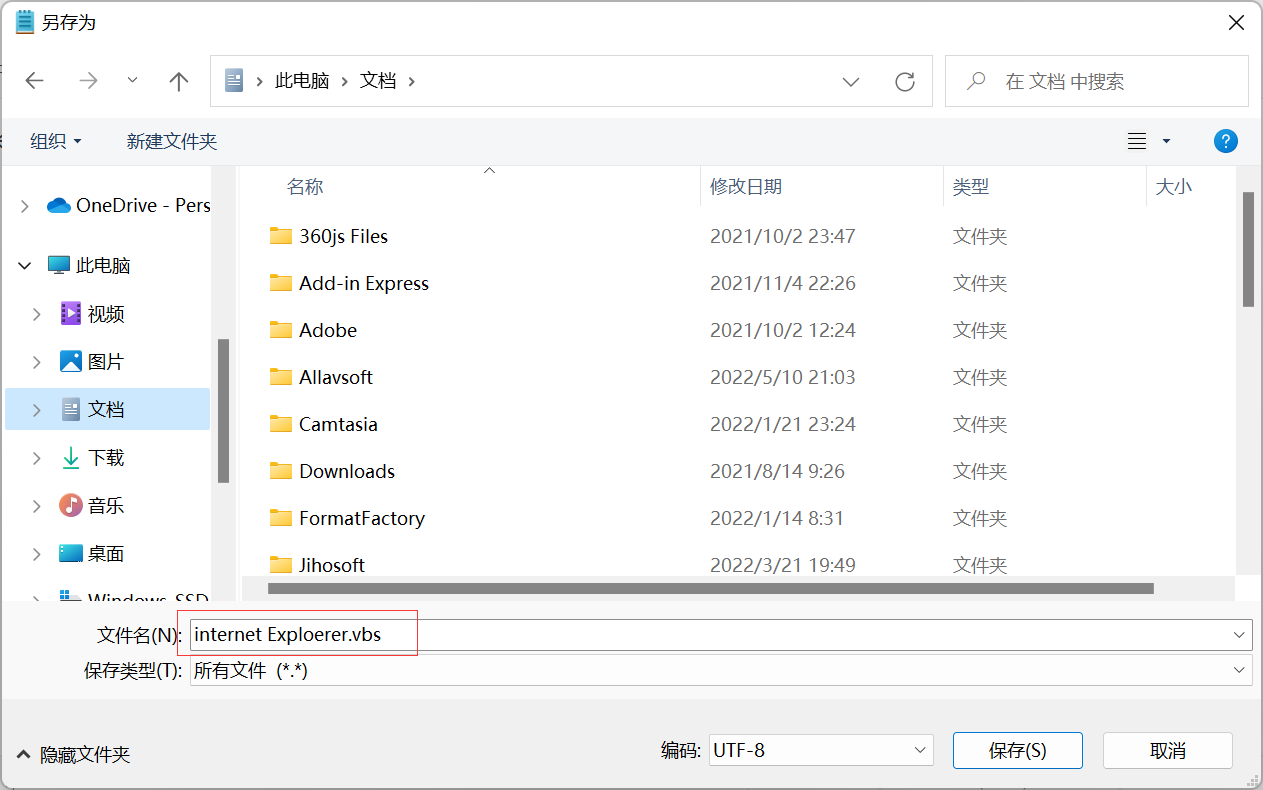1263x790 pixels.
Task: Collapse the 此电脑 tree node
Action: [25, 266]
